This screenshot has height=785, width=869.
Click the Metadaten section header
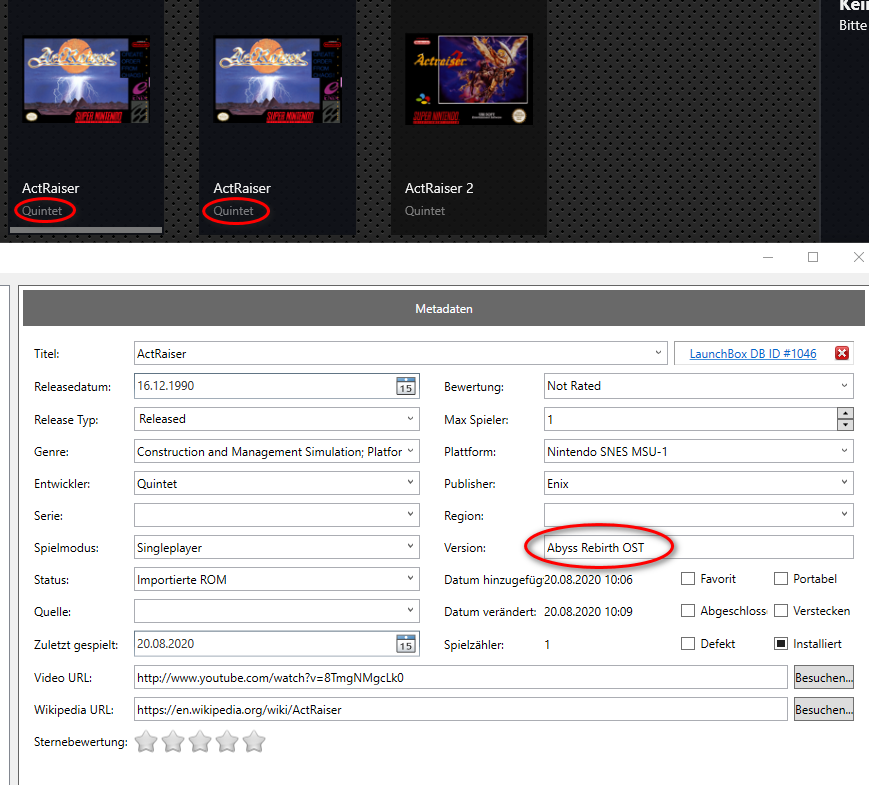443,308
